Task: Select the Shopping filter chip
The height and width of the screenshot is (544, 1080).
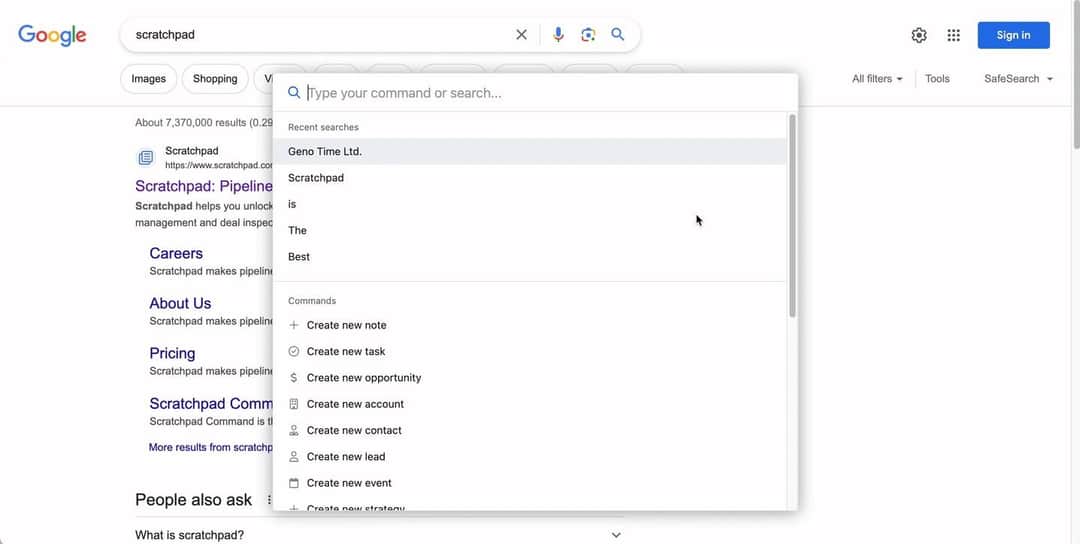Action: coord(215,79)
